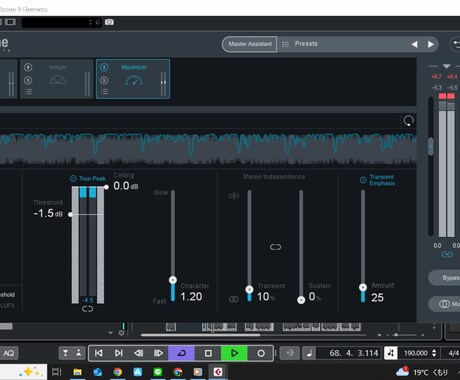The height and width of the screenshot is (380, 460).
Task: Open the meter options dropdown triangle
Action: pyautogui.click(x=447, y=66)
